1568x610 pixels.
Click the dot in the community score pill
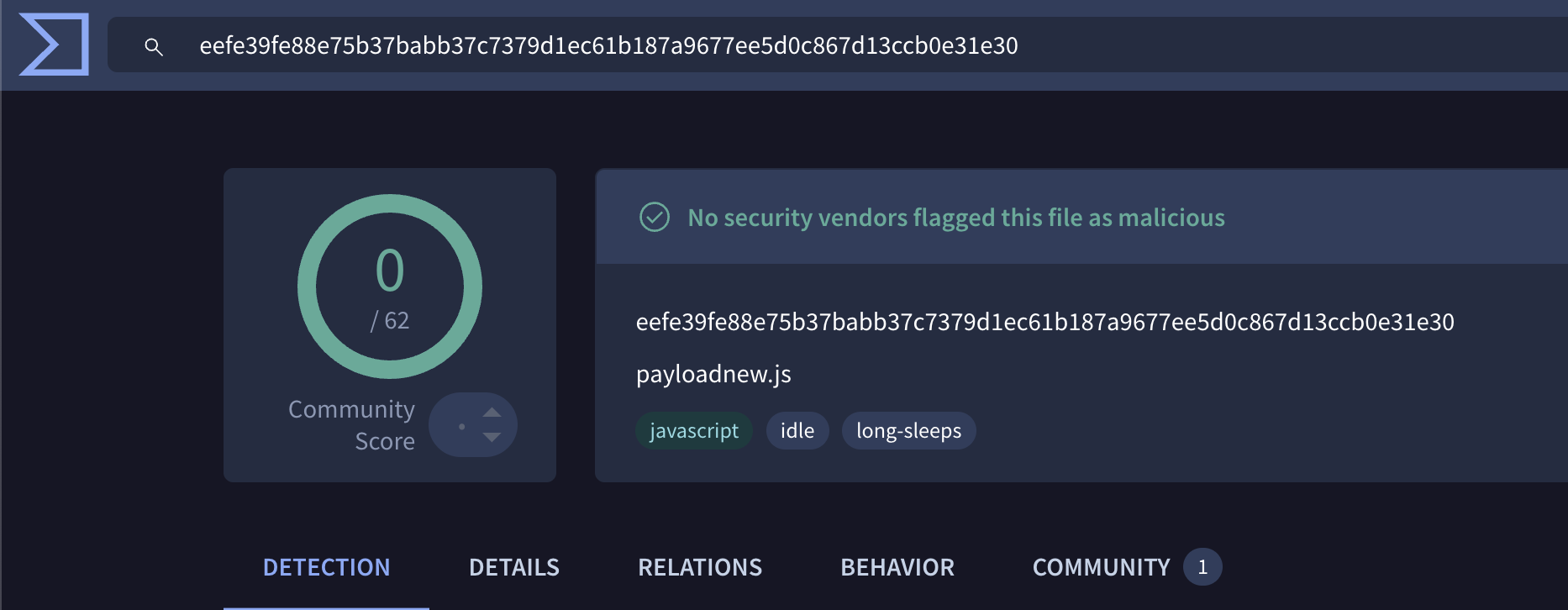461,426
